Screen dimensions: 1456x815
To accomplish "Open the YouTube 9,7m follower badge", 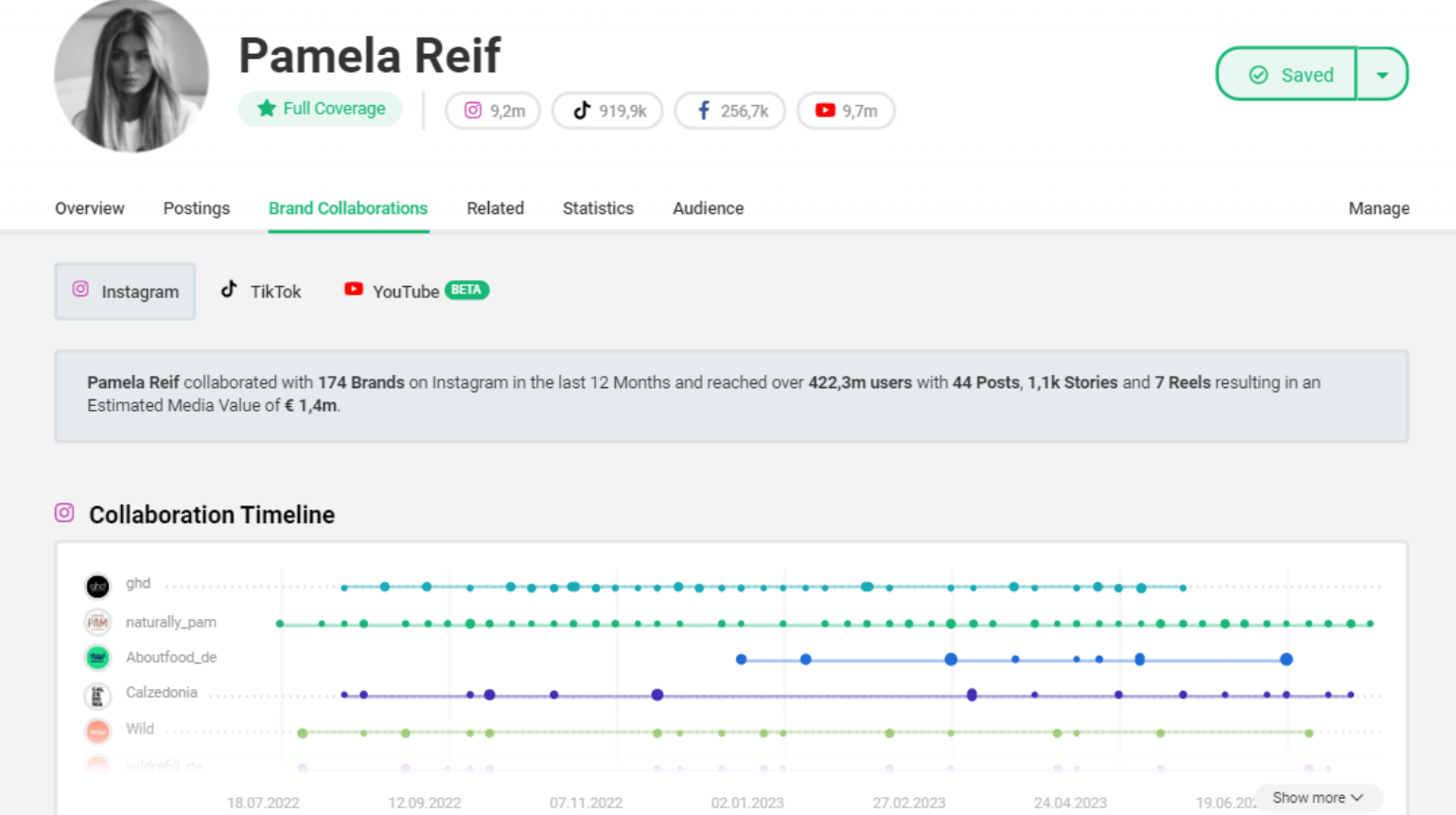I will 846,111.
